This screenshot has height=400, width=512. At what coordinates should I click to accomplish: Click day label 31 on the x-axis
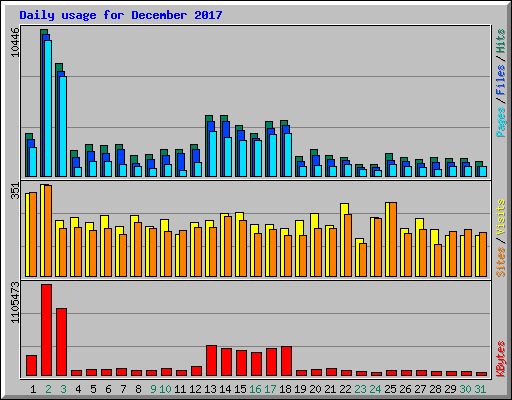tap(480, 389)
